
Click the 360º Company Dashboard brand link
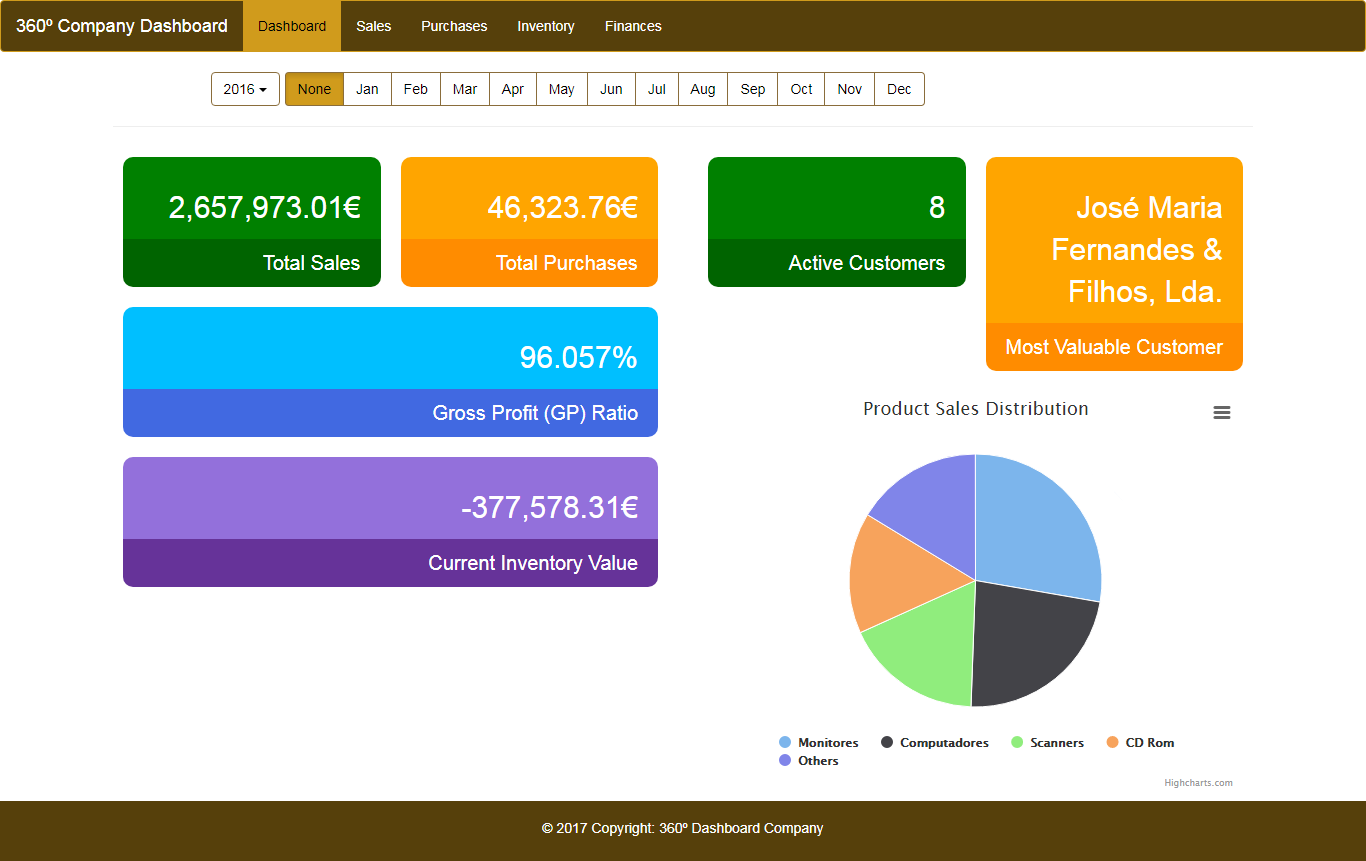(122, 26)
